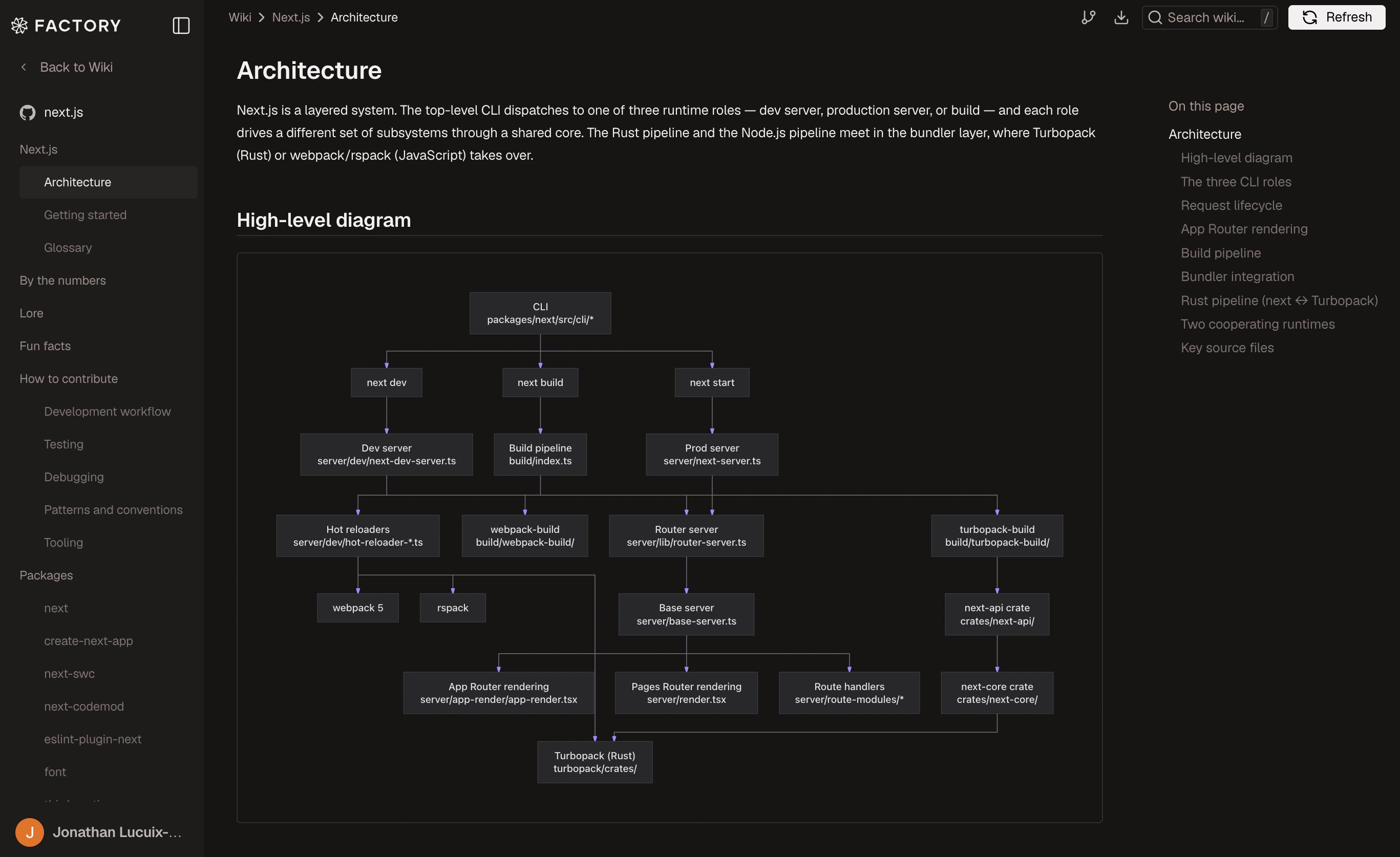Toggle the sidebar collapse panel icon

[181, 26]
